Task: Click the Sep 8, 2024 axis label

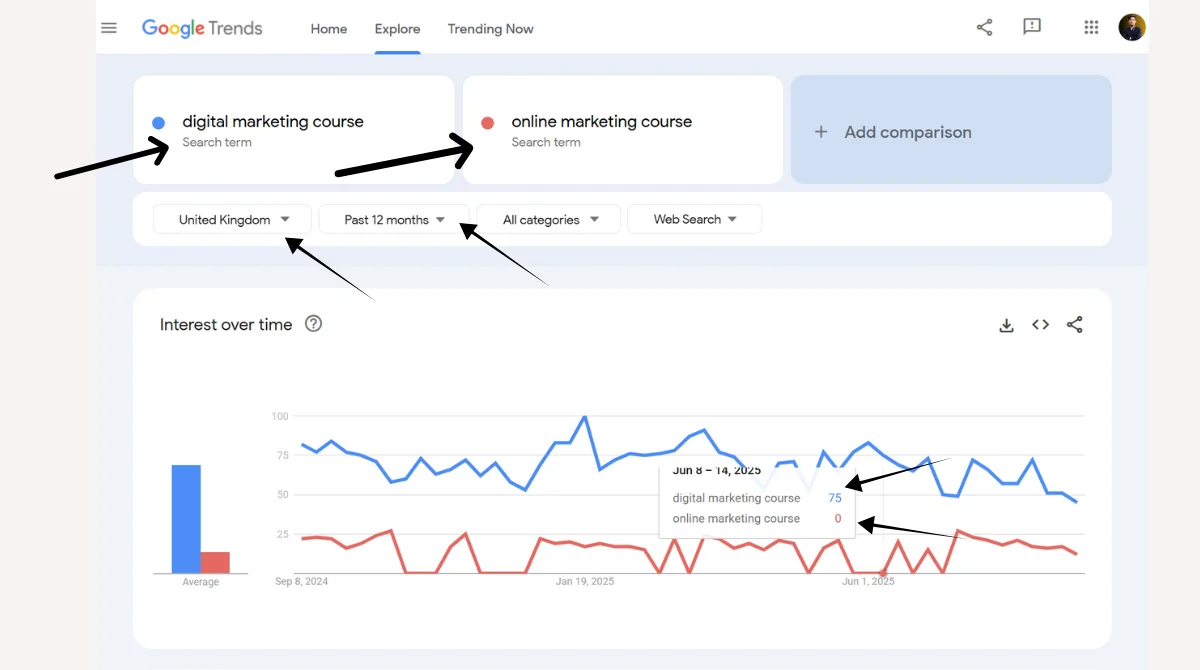Action: 302,581
